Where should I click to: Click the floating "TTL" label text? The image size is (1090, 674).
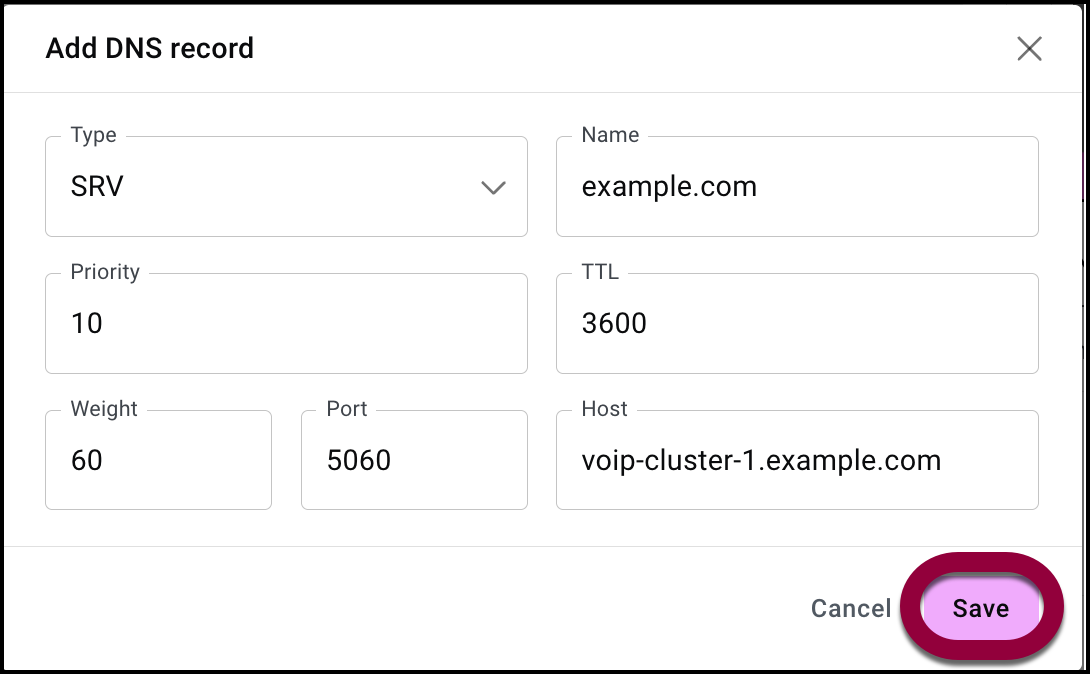600,272
